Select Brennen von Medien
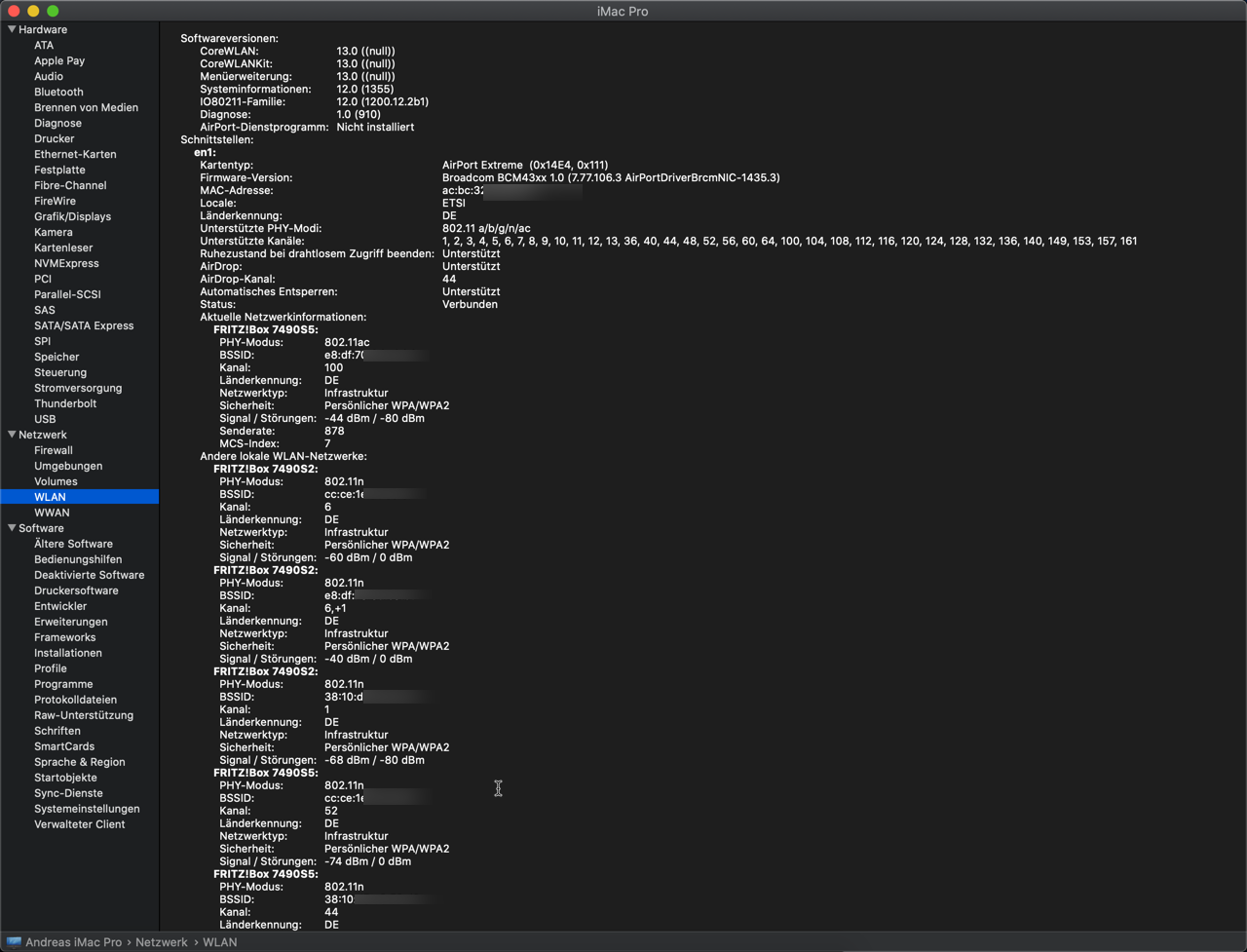Image resolution: width=1247 pixels, height=952 pixels. 86,107
